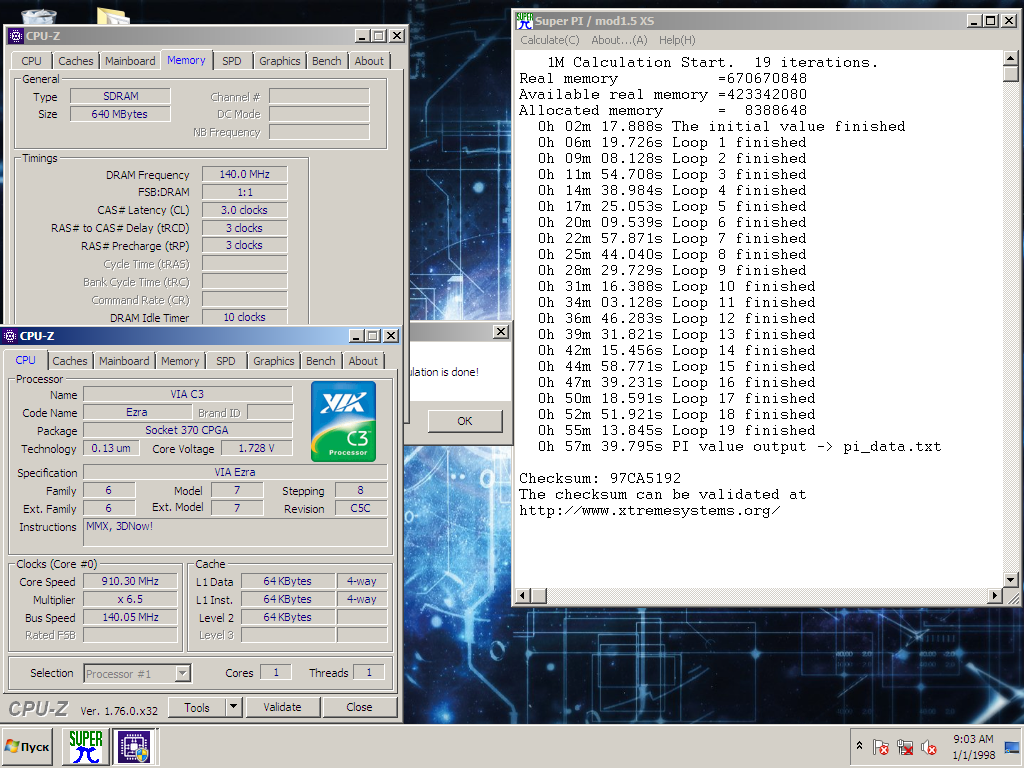Image resolution: width=1024 pixels, height=768 pixels.
Task: Click the xtremesystems.org URL text
Action: point(649,511)
